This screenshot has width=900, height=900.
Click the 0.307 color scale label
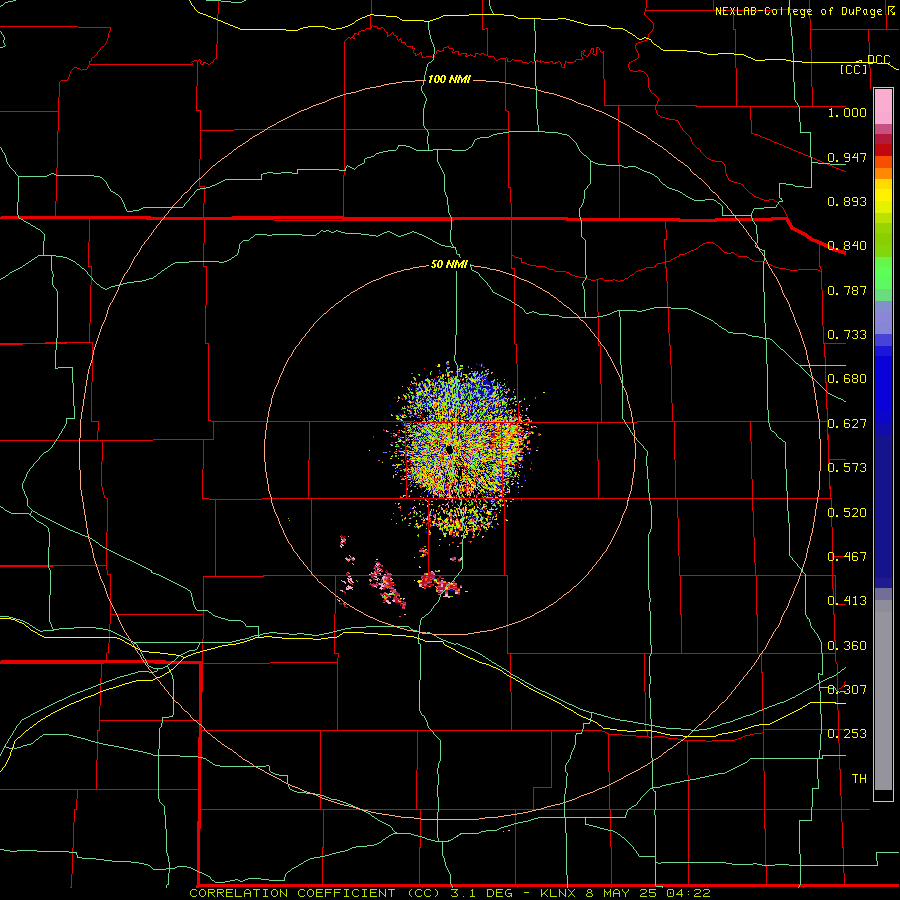click(x=847, y=690)
